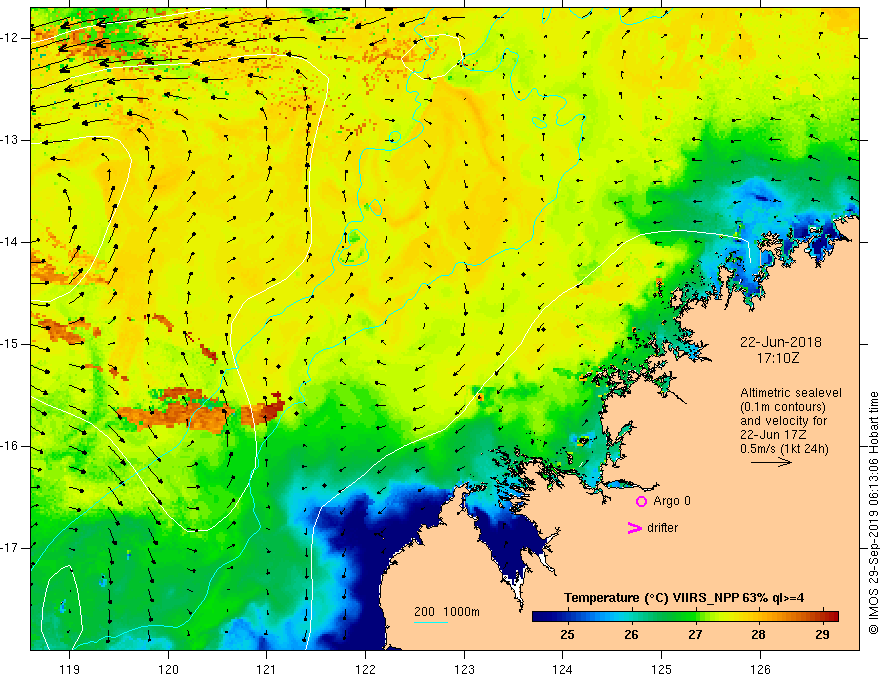This screenshot has height=680, width=880.
Task: Click the 29 tick on temperature scale
Action: coord(823,635)
